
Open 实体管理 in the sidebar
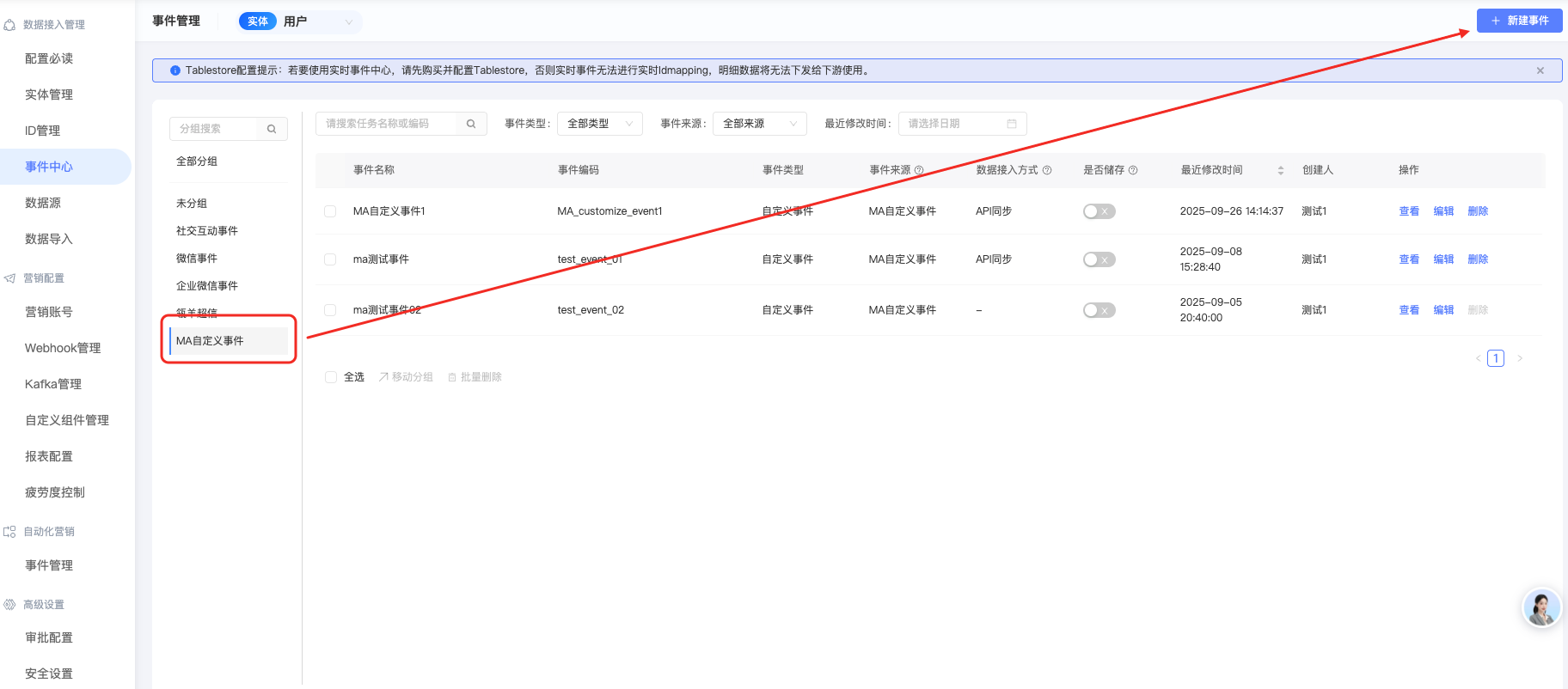point(49,95)
